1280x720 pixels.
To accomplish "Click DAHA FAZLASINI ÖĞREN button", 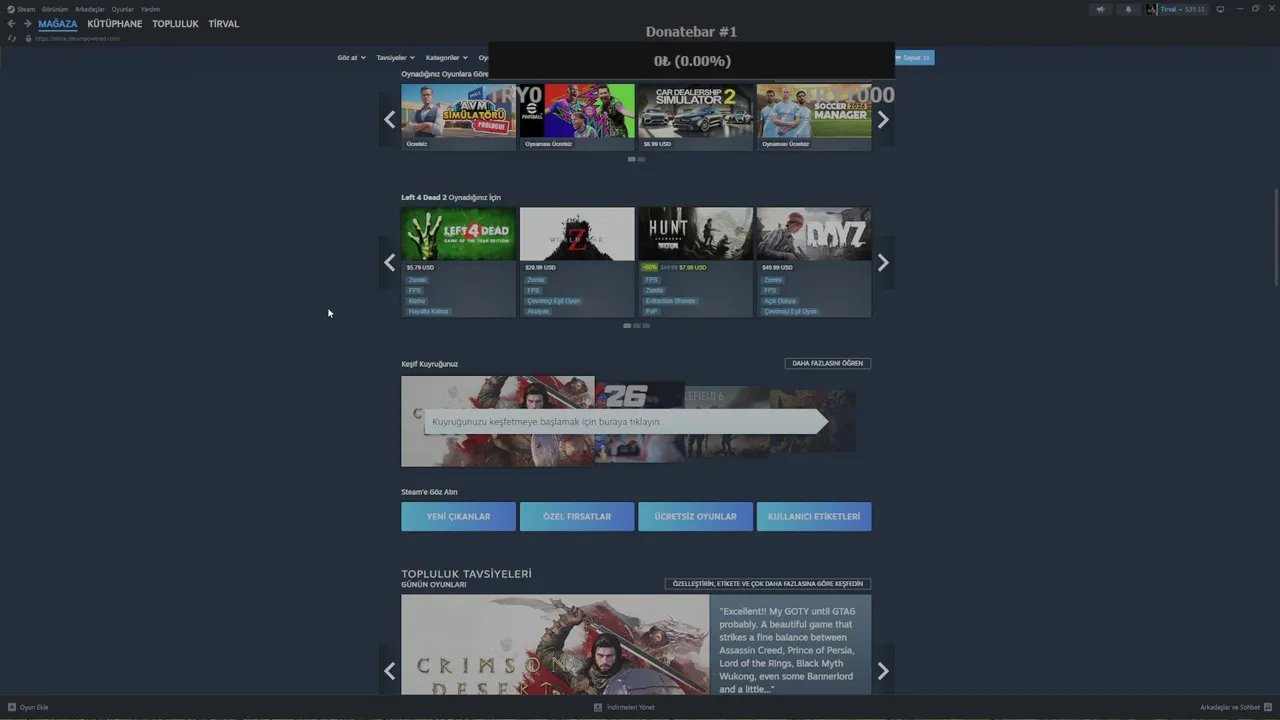I will (x=828, y=363).
